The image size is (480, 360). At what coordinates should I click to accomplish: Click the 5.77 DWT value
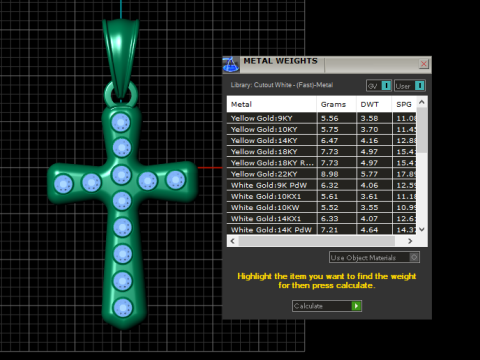pos(369,174)
